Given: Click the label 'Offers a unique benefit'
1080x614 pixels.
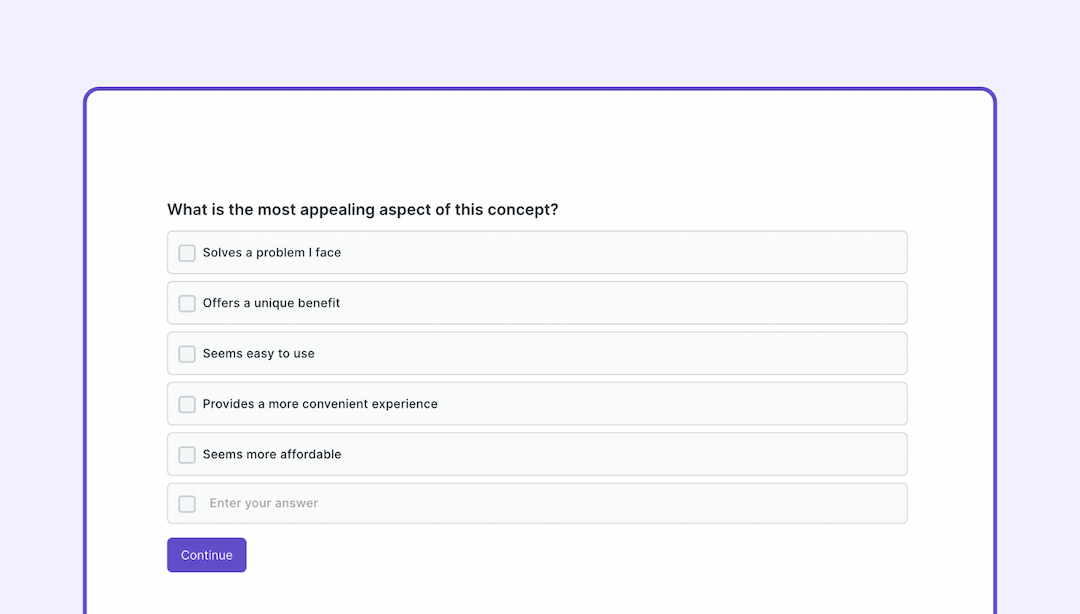Looking at the screenshot, I should (x=270, y=302).
